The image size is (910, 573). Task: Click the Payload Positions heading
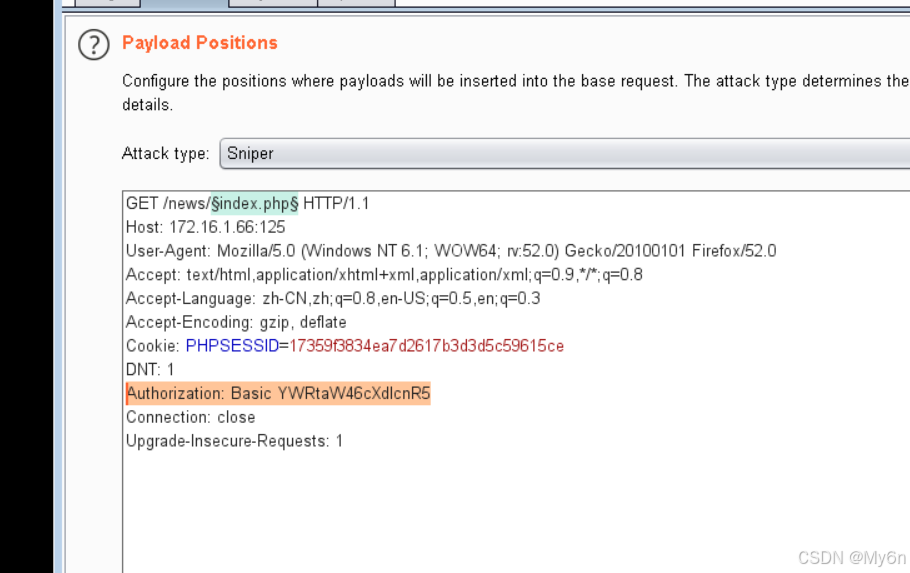tap(200, 43)
